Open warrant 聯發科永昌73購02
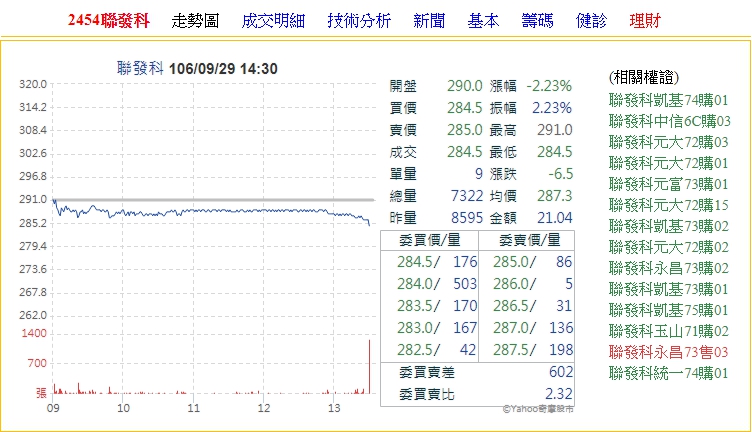752x432 pixels. [x=669, y=268]
